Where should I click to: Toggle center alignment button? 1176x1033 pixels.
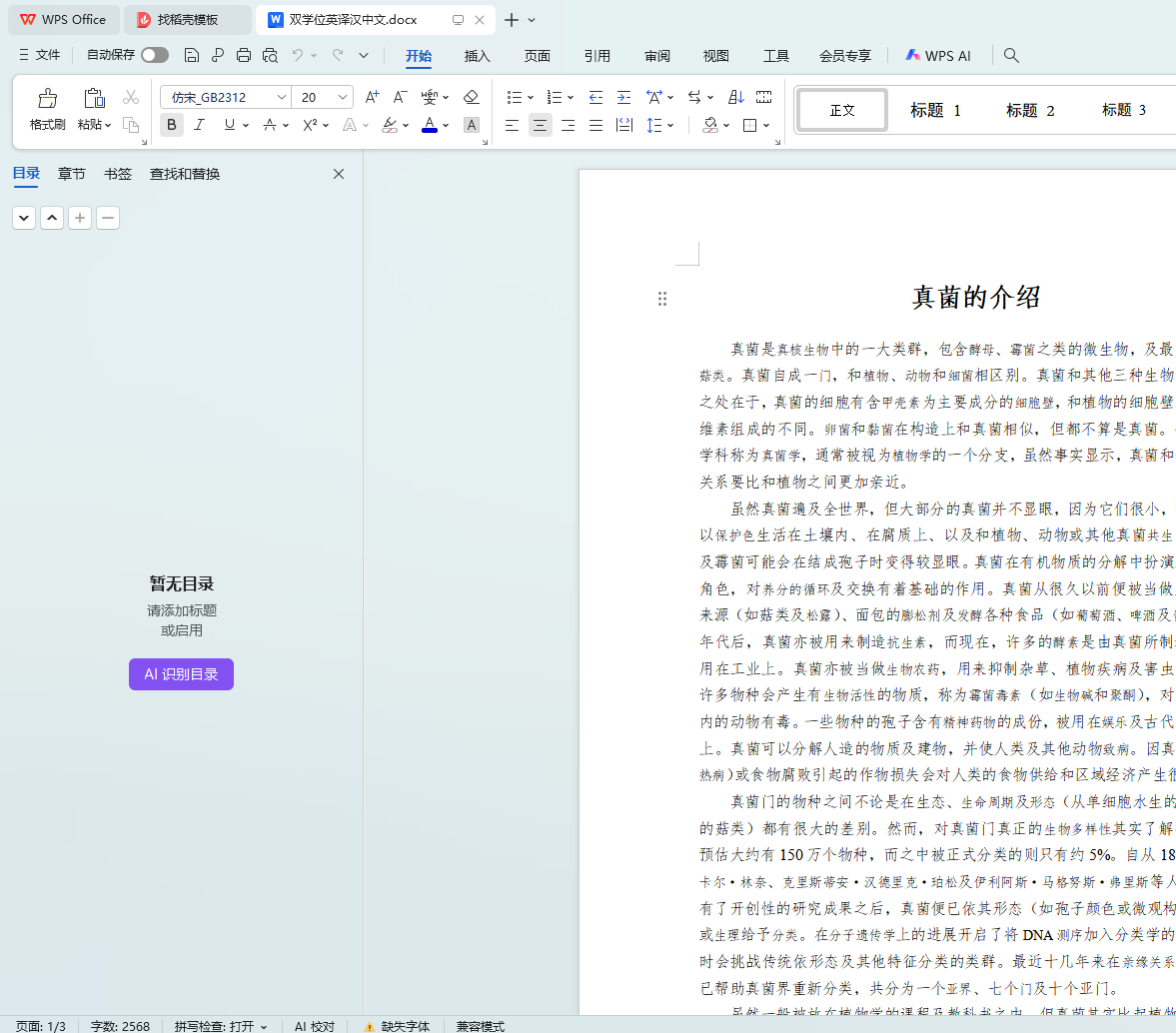(541, 125)
